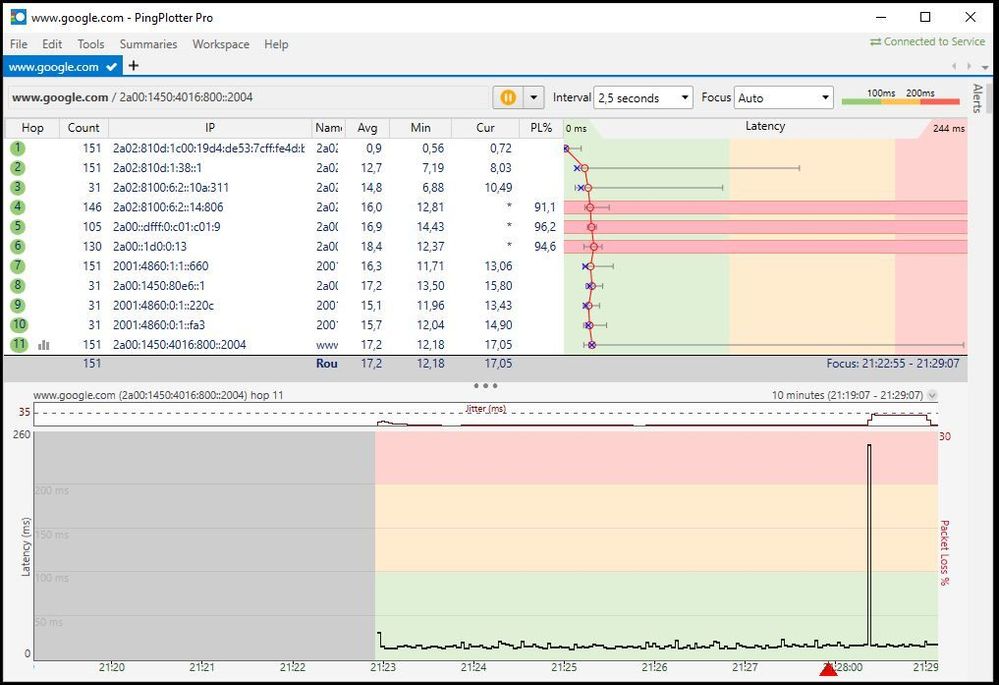Select the www.google.com tab
Screen dimensions: 999x685
pyautogui.click(x=62, y=66)
